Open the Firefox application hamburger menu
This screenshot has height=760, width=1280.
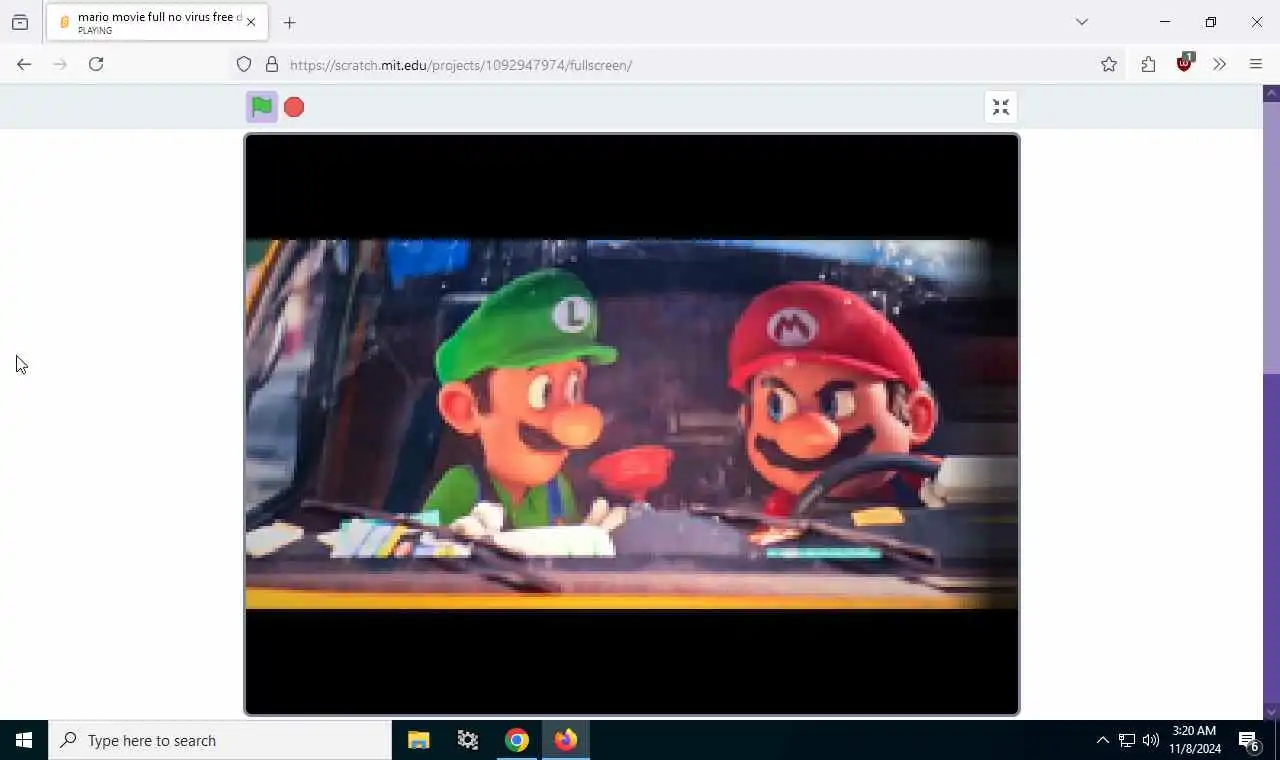[x=1256, y=64]
